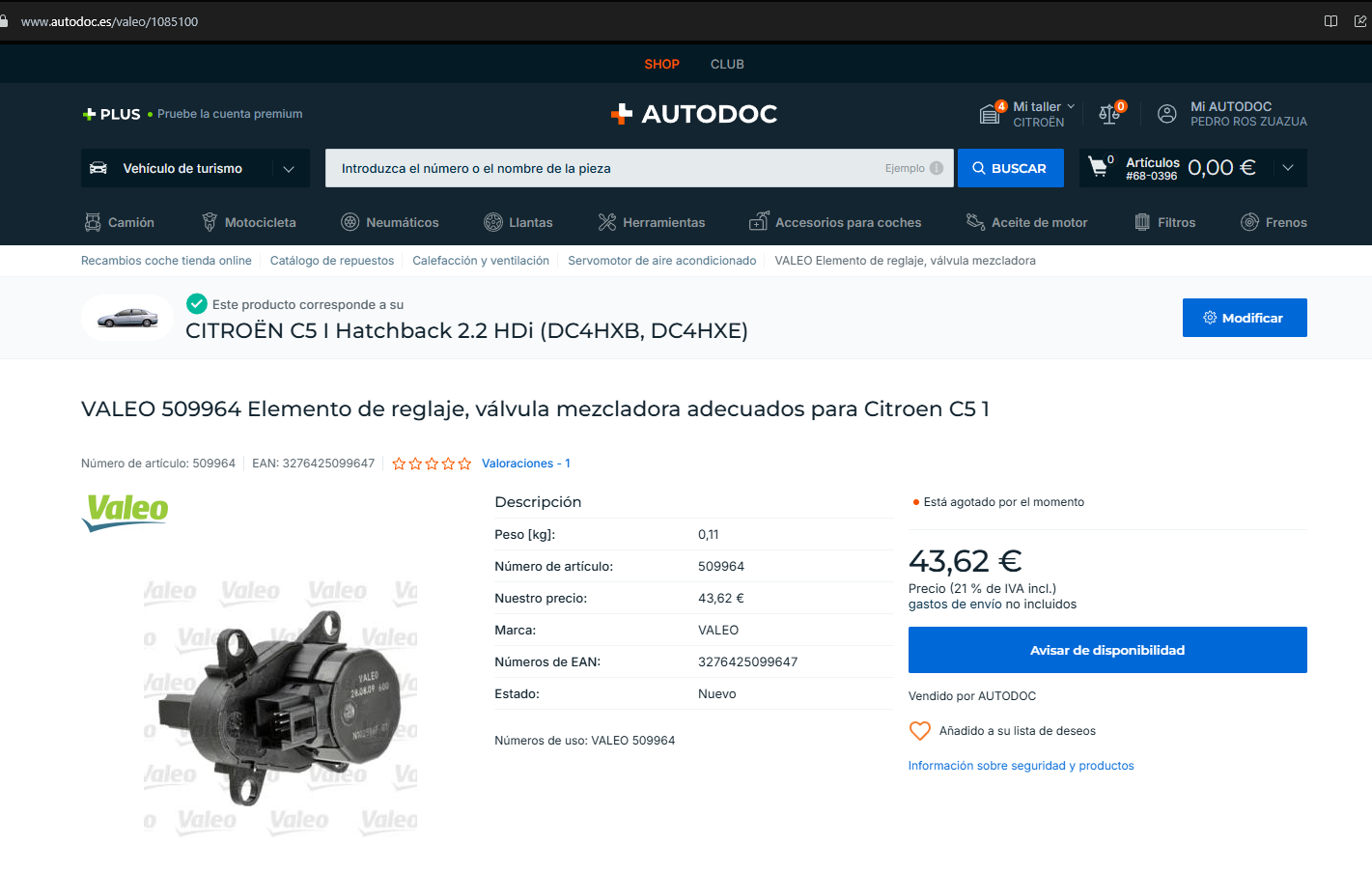1372x872 pixels.
Task: Expand the Mi taller dropdown chevron
Action: (x=1071, y=106)
